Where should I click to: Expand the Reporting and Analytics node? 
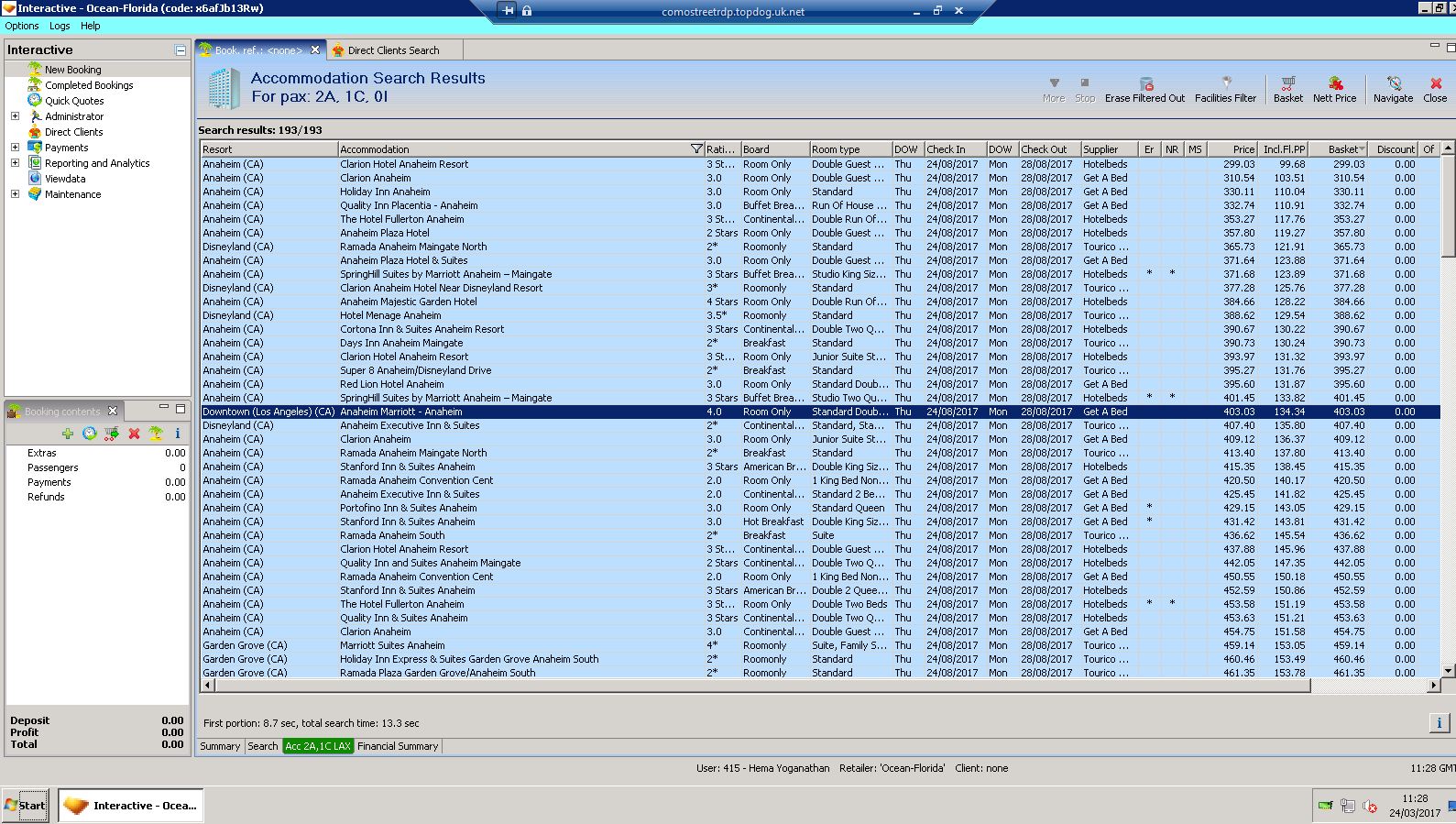point(15,163)
